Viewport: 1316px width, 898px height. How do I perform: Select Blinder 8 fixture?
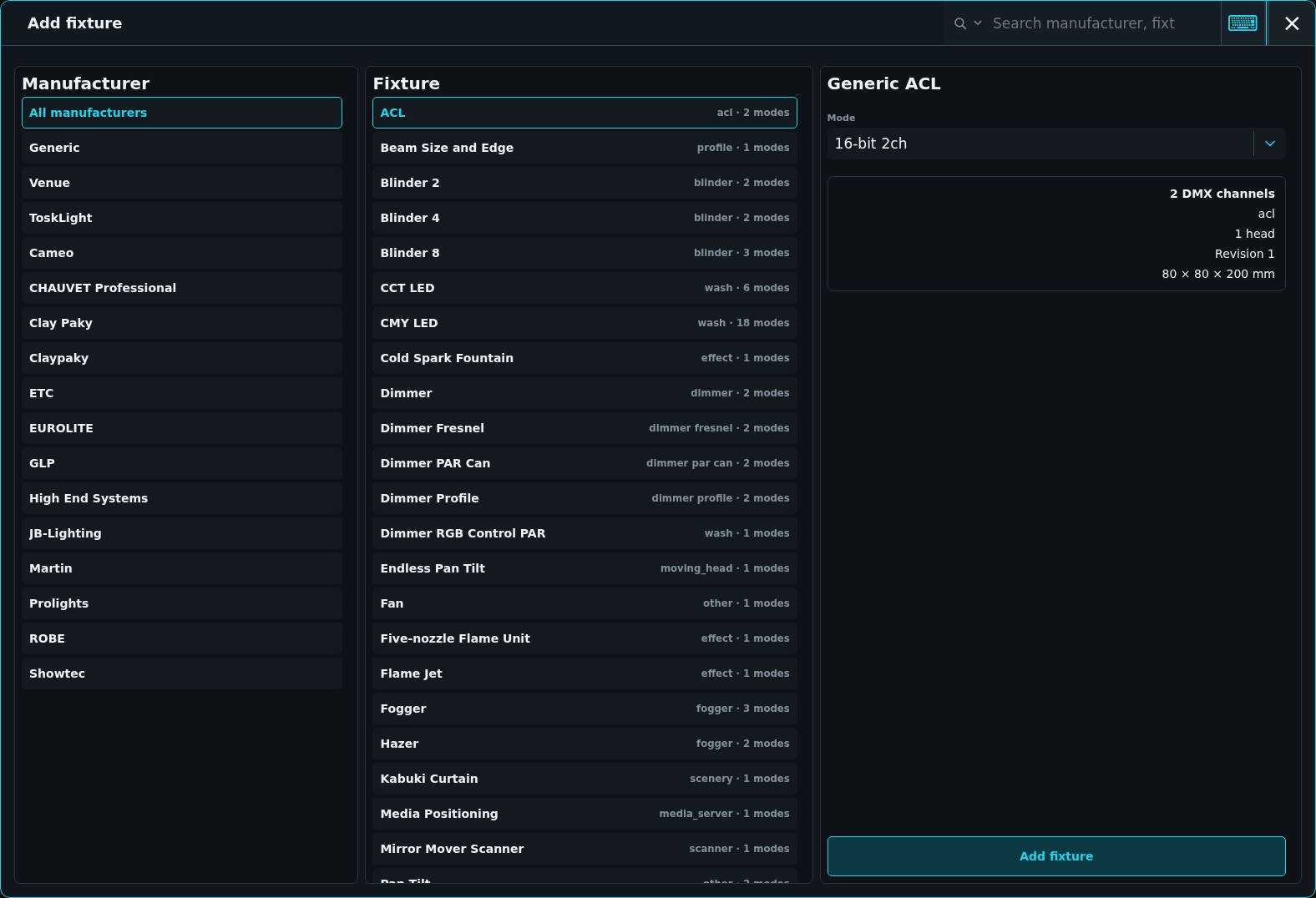tap(585, 253)
